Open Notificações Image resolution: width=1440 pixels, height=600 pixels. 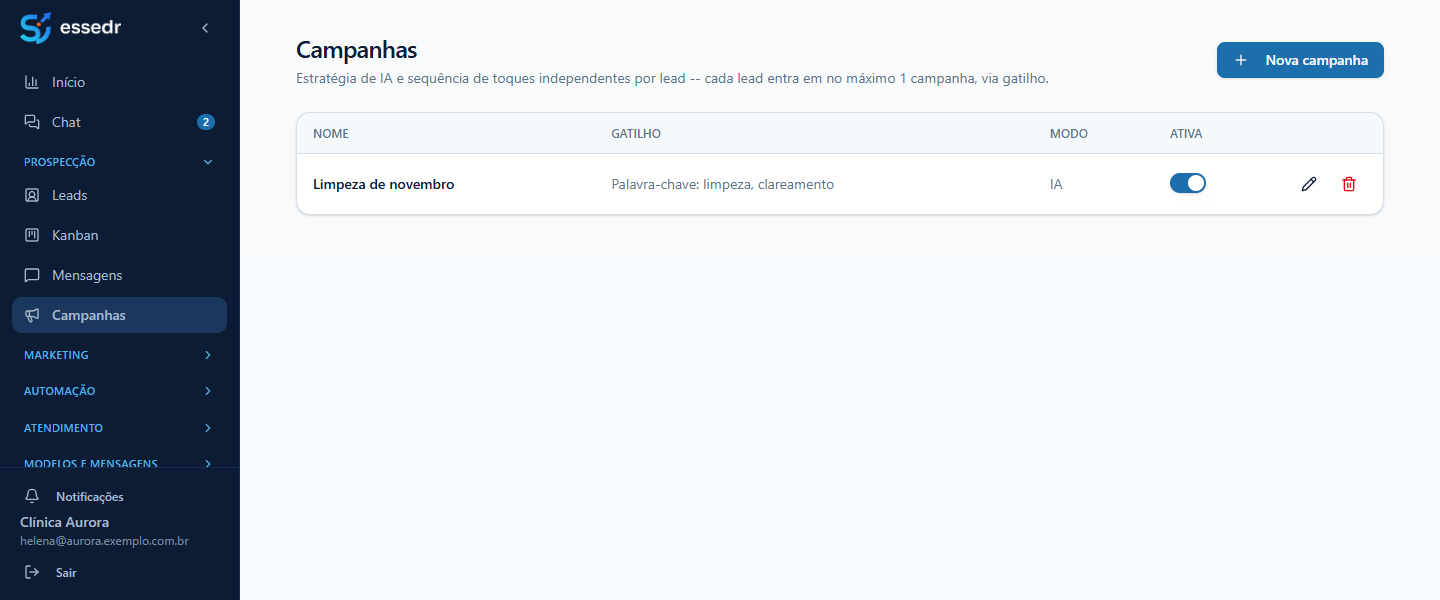tap(120, 496)
